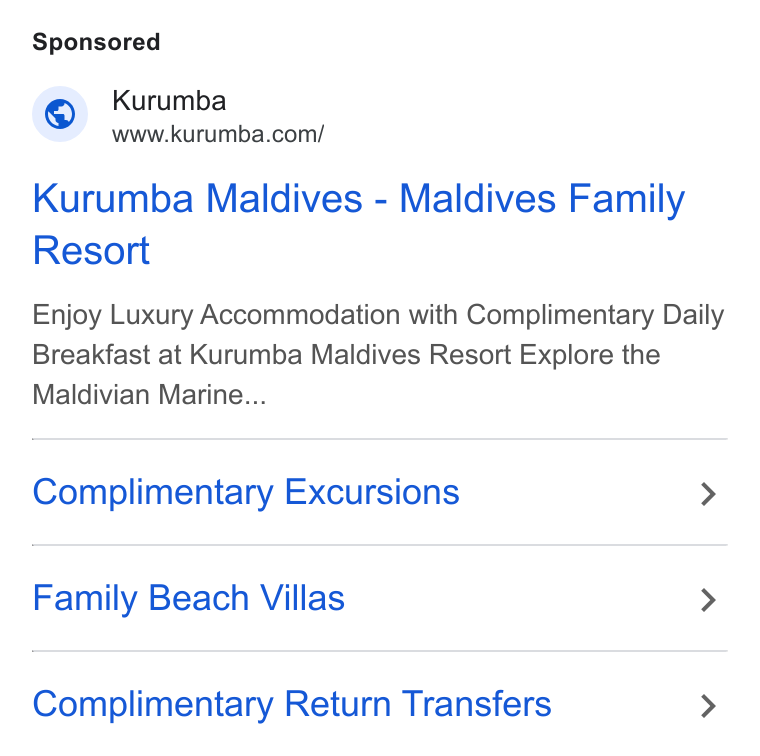Expand the Complimentary Excursions row

coord(380,492)
